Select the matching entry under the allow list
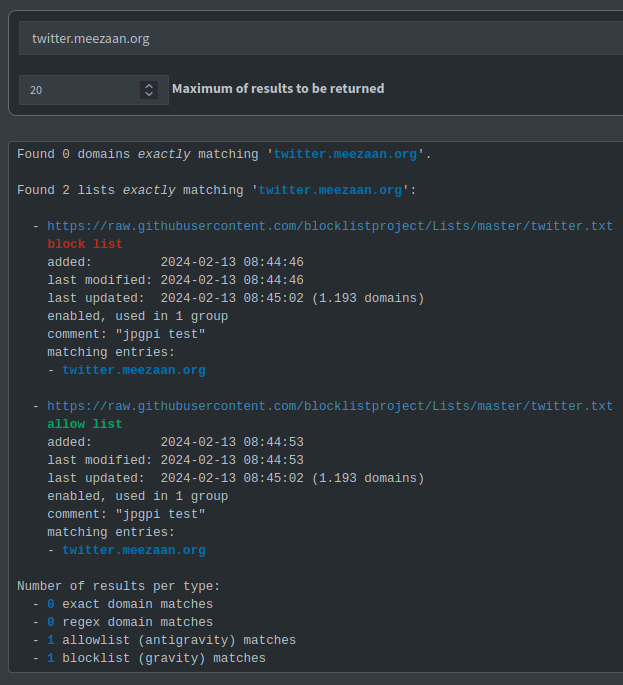The height and width of the screenshot is (685, 623). point(133,550)
